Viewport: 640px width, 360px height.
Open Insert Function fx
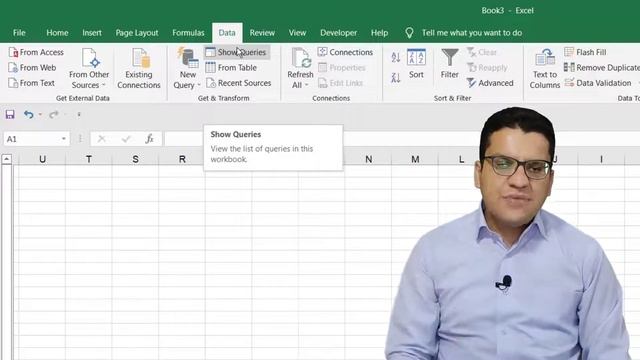[150, 139]
